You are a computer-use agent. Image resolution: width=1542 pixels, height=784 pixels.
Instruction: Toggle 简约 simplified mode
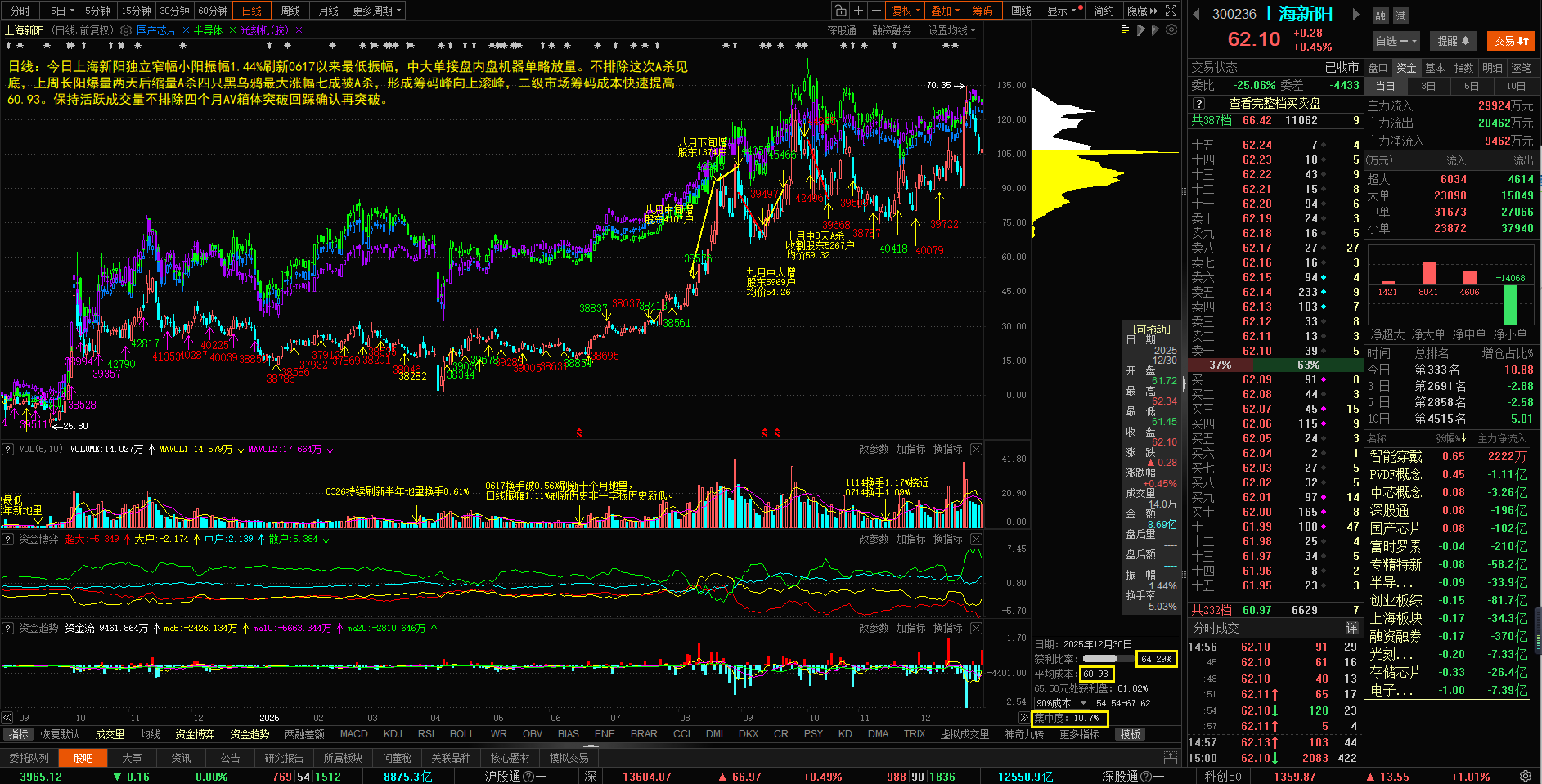point(1104,11)
